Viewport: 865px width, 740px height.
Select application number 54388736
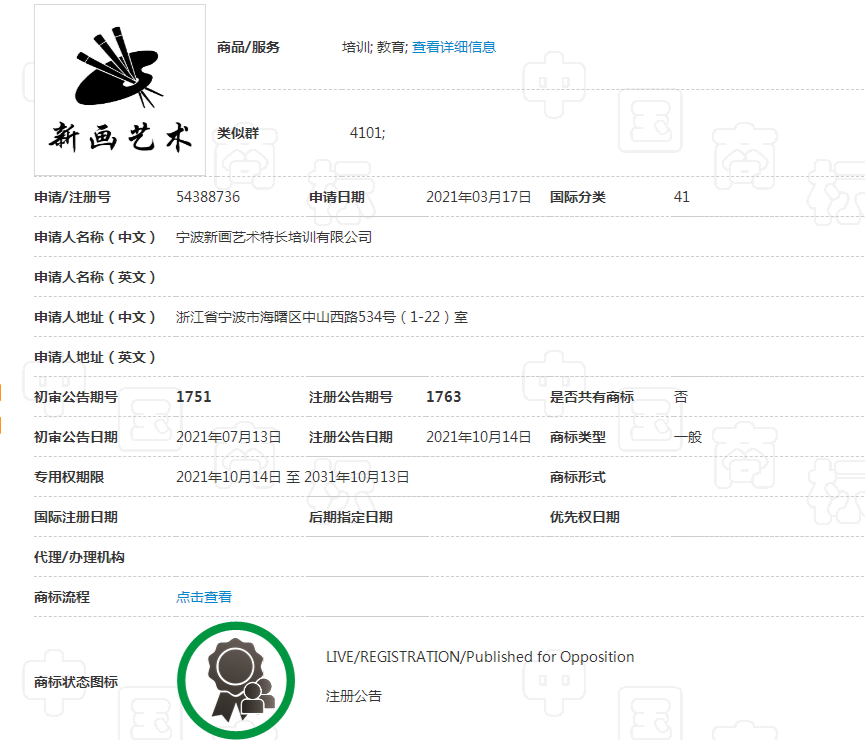click(208, 197)
